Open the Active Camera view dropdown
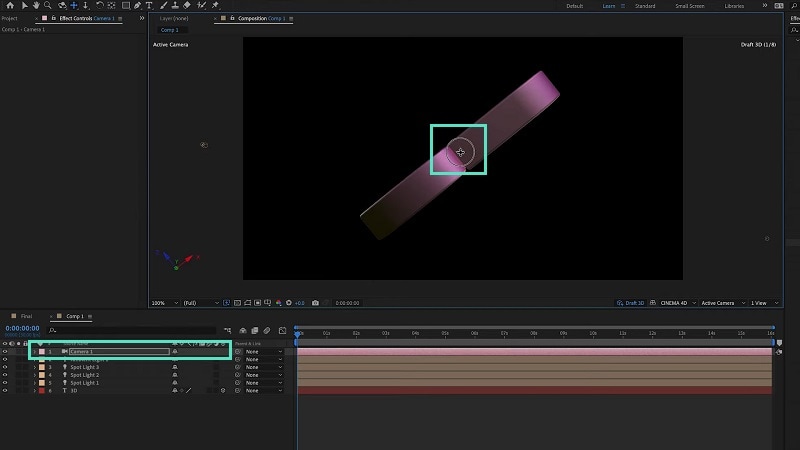The image size is (800, 450). [720, 302]
